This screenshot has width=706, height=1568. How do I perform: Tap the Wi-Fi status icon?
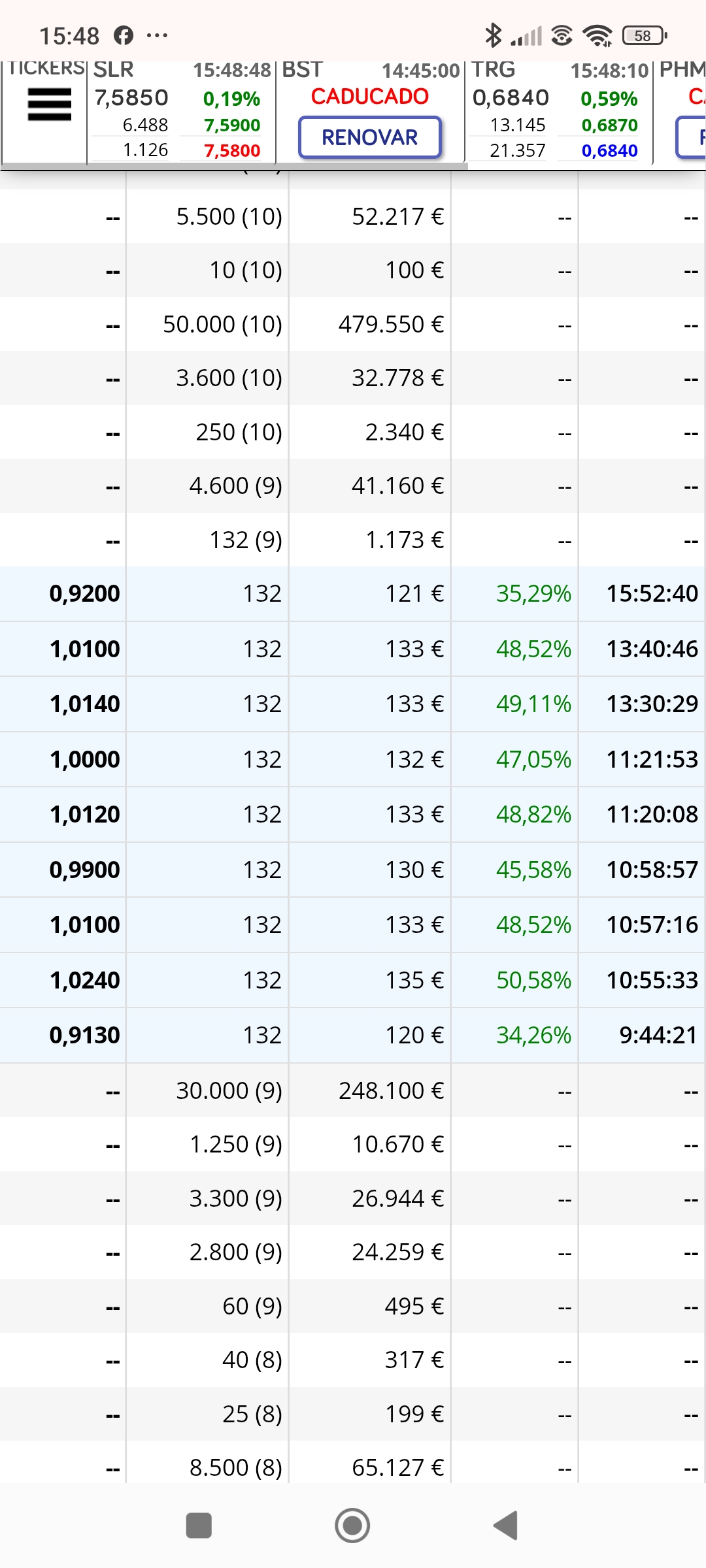click(597, 35)
